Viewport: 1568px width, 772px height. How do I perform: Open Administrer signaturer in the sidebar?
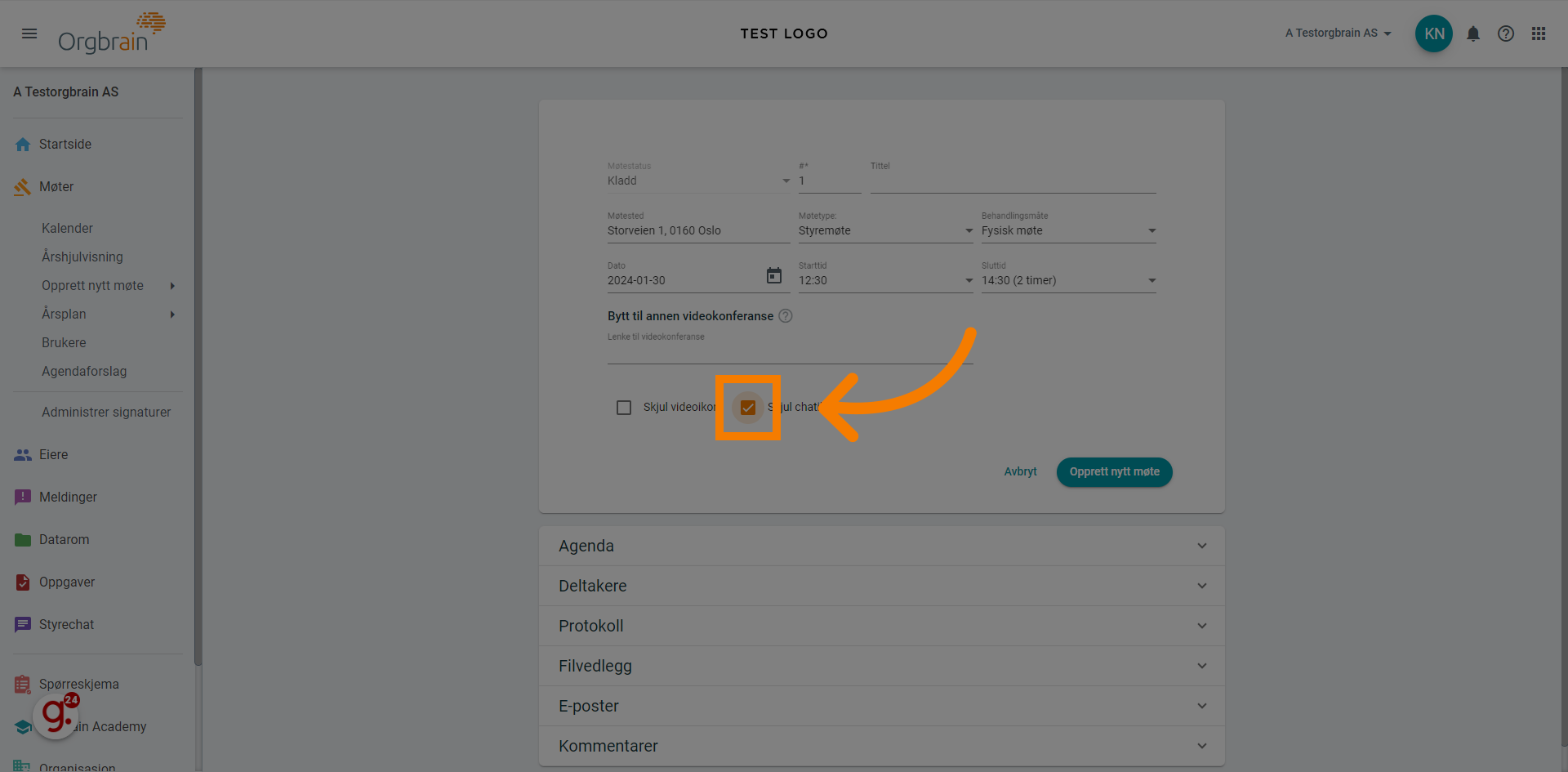(106, 413)
